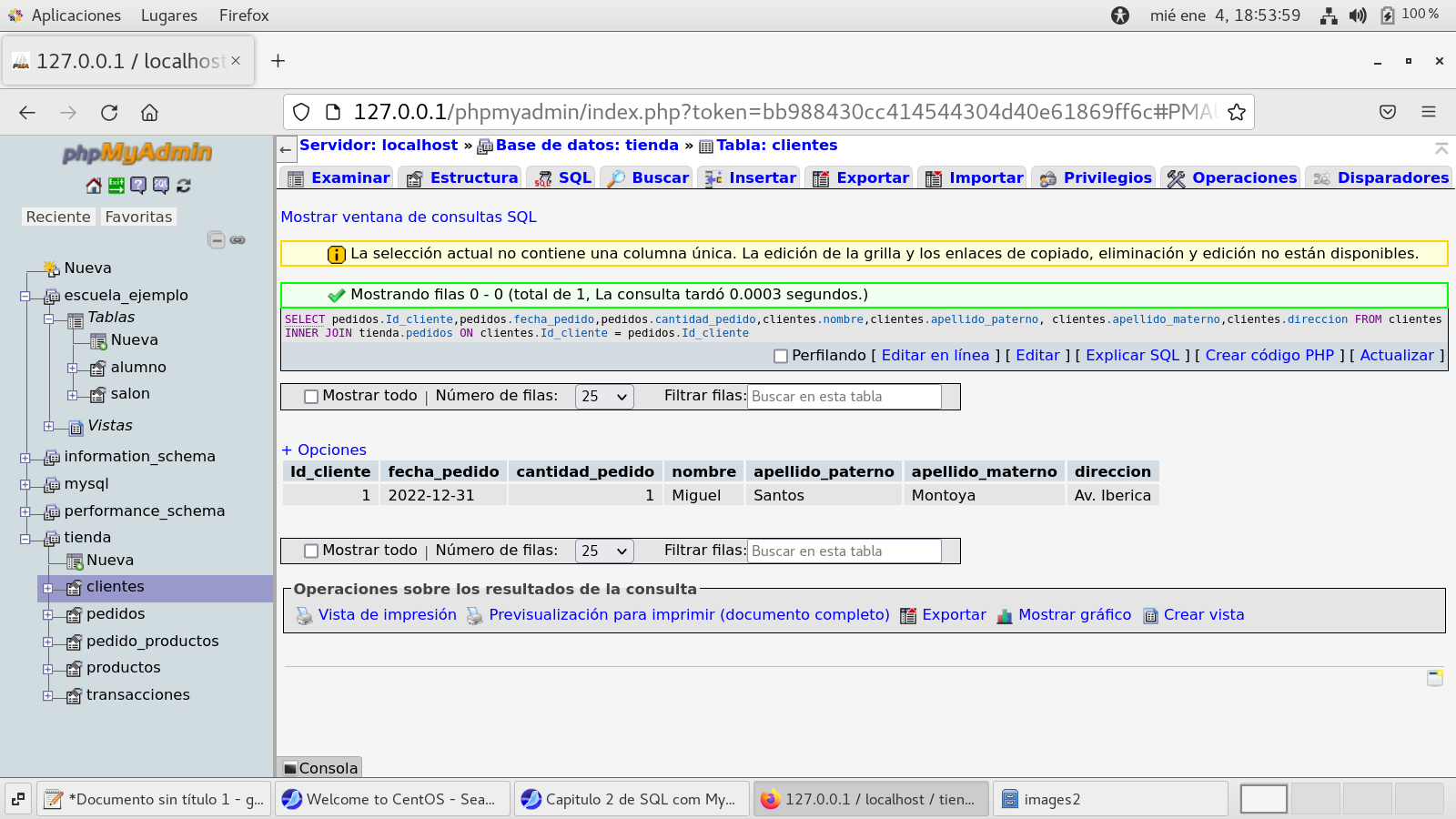Check the lower Mostrar todo checkbox
The width and height of the screenshot is (1456, 819).
coord(311,551)
